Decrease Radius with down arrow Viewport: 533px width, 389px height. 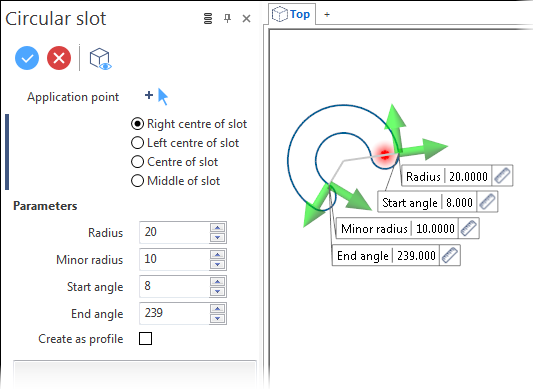(218, 237)
